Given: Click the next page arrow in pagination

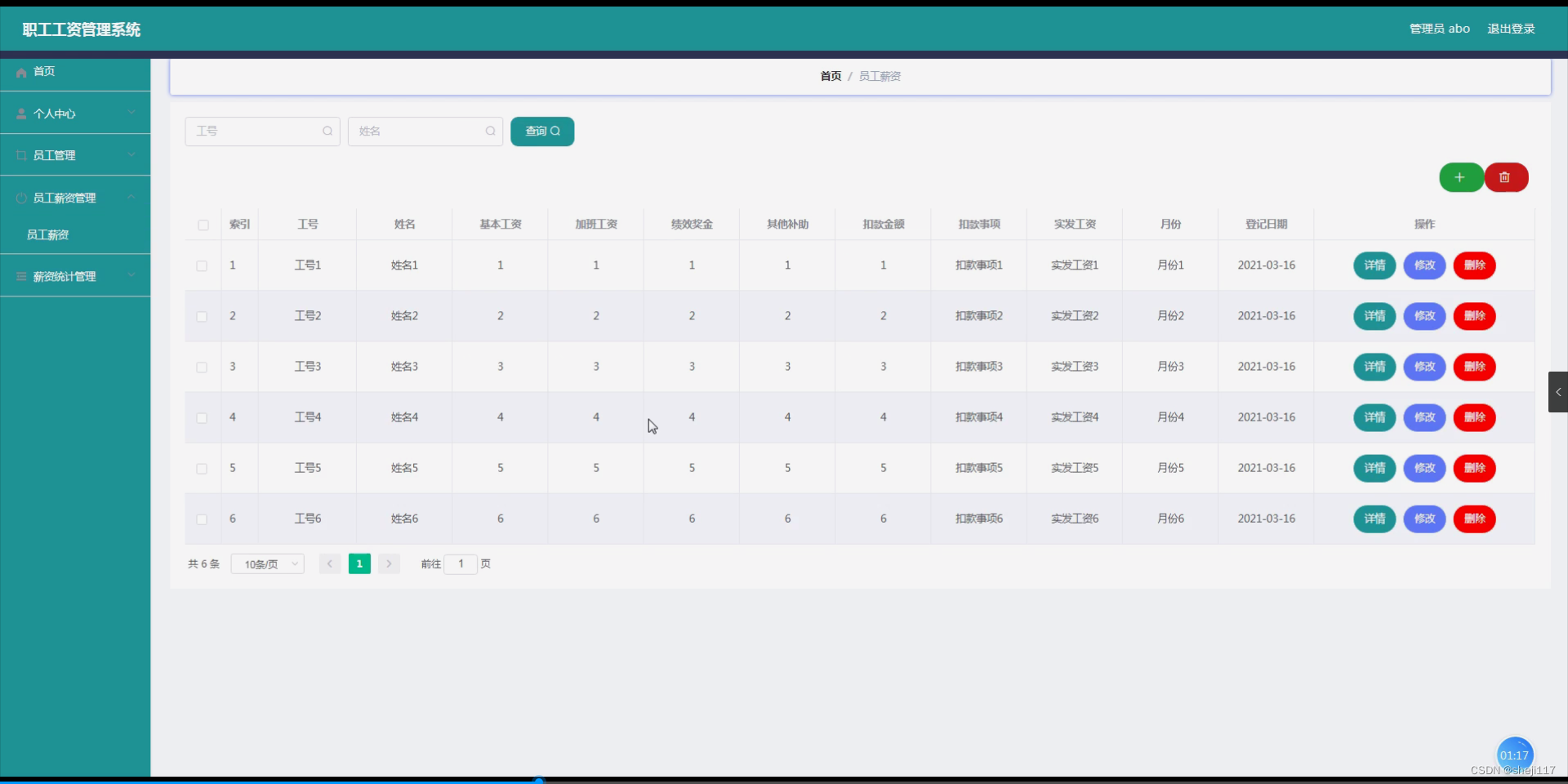Looking at the screenshot, I should (389, 563).
